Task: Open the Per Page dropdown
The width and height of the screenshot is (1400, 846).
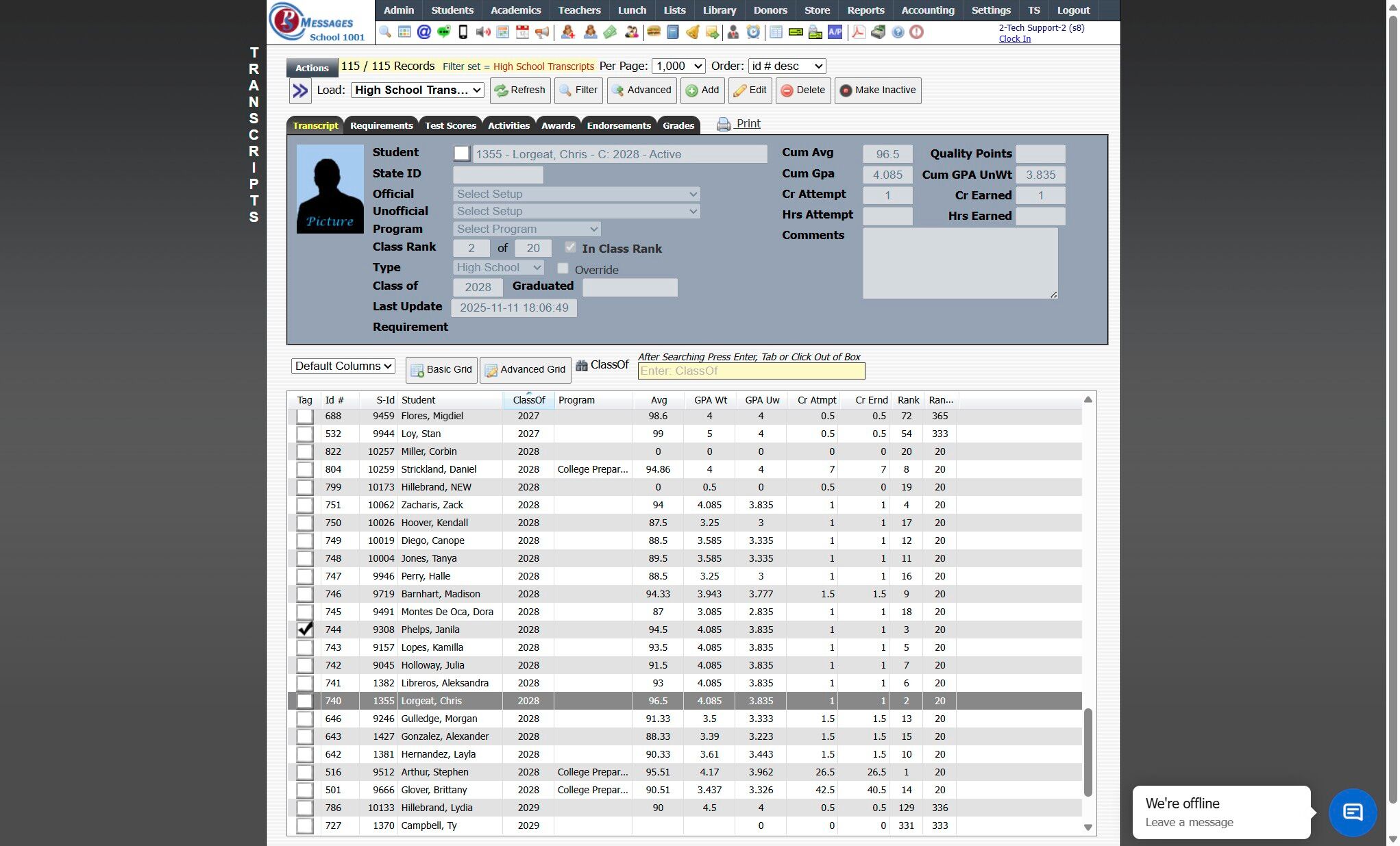Action: click(678, 66)
